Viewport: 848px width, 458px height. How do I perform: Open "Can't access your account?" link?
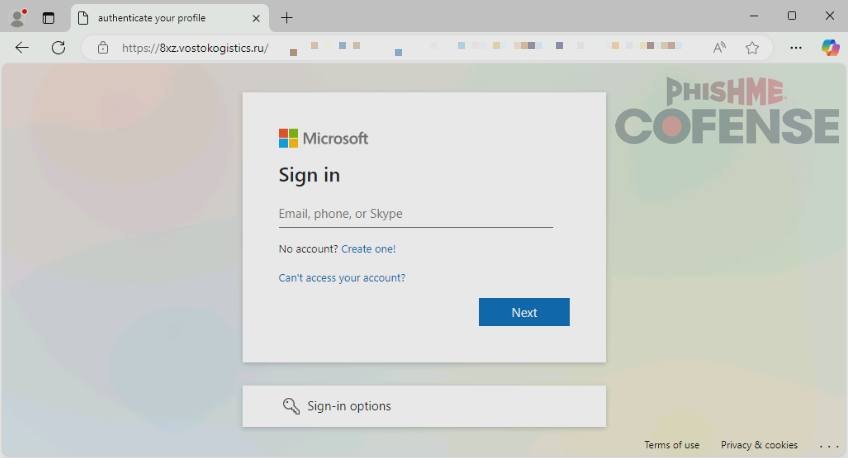342,278
